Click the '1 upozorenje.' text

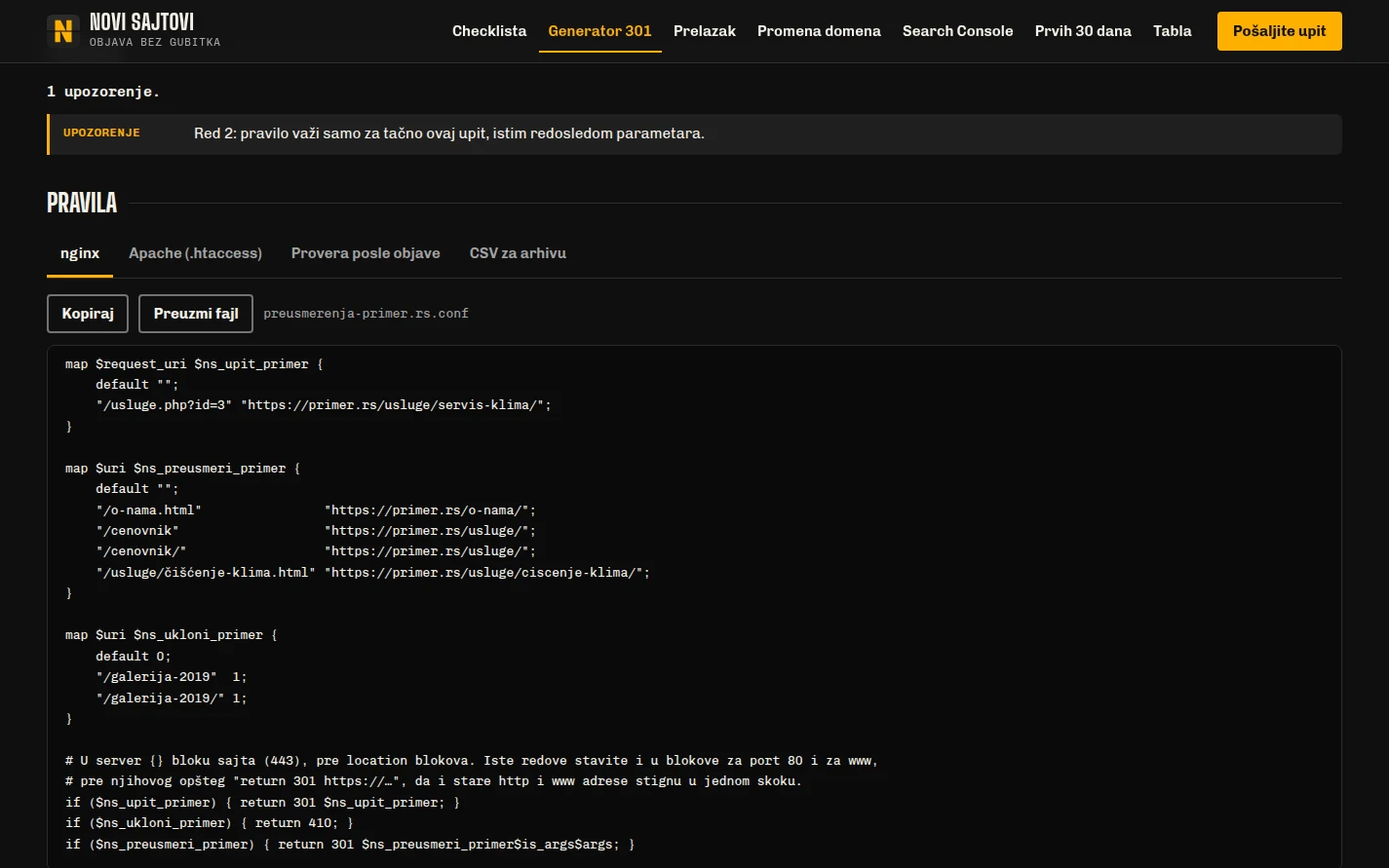point(103,92)
